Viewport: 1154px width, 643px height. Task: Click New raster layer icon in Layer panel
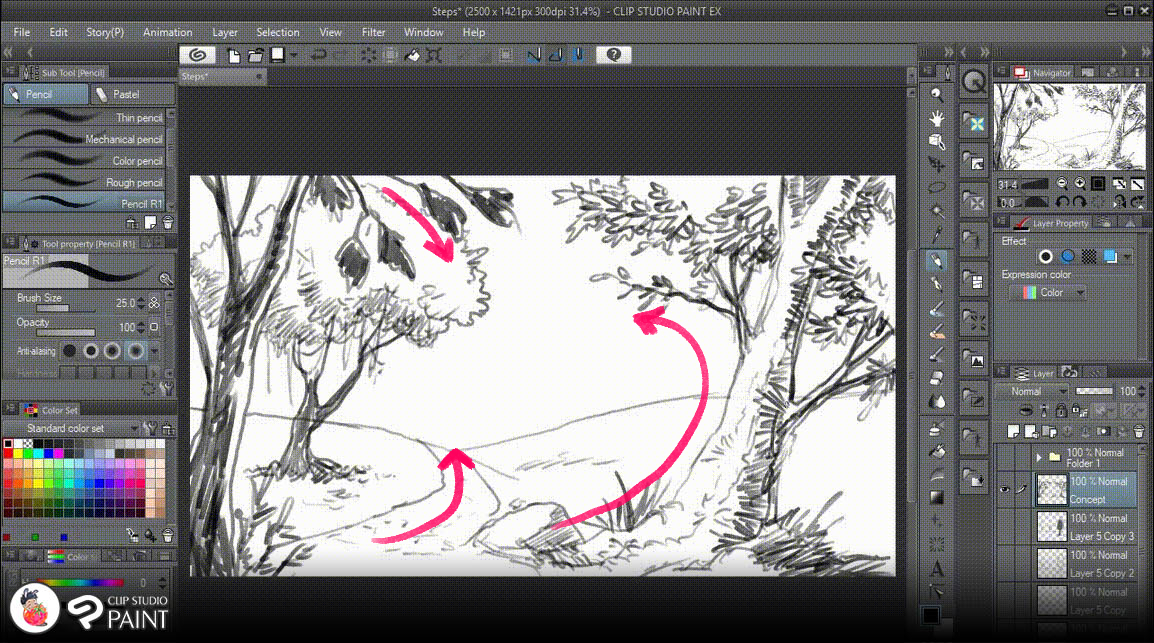(1013, 431)
